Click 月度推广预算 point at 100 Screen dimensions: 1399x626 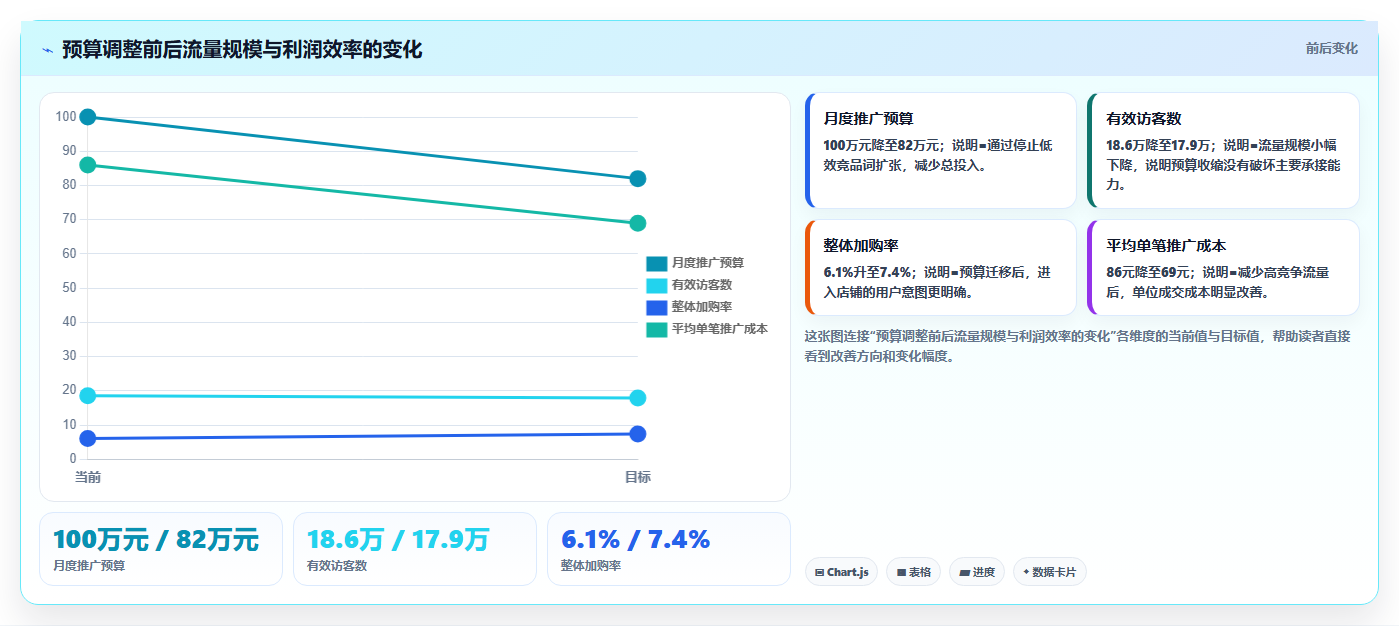point(88,117)
